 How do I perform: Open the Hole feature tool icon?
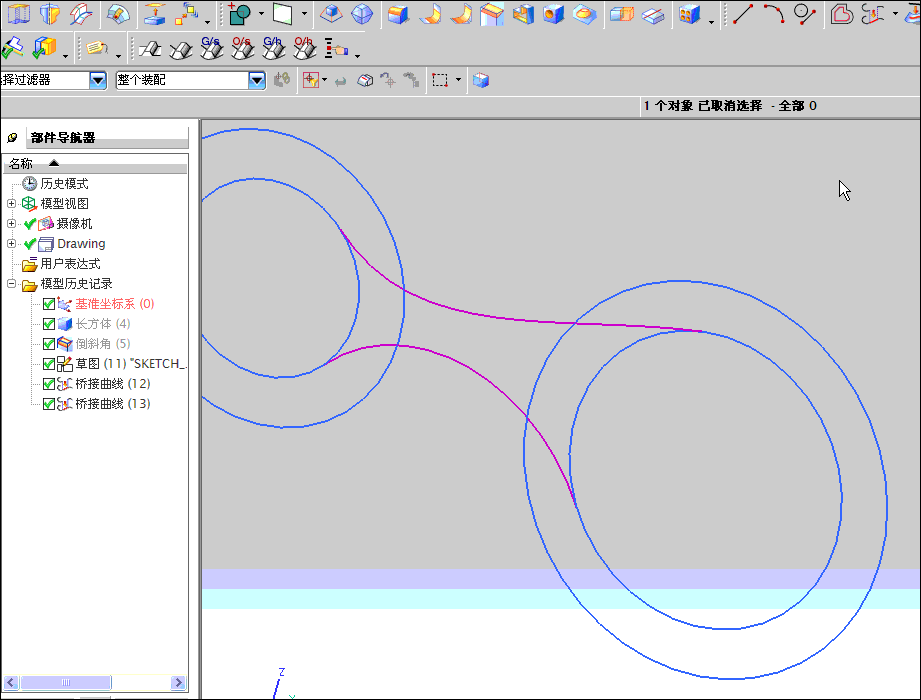click(553, 14)
